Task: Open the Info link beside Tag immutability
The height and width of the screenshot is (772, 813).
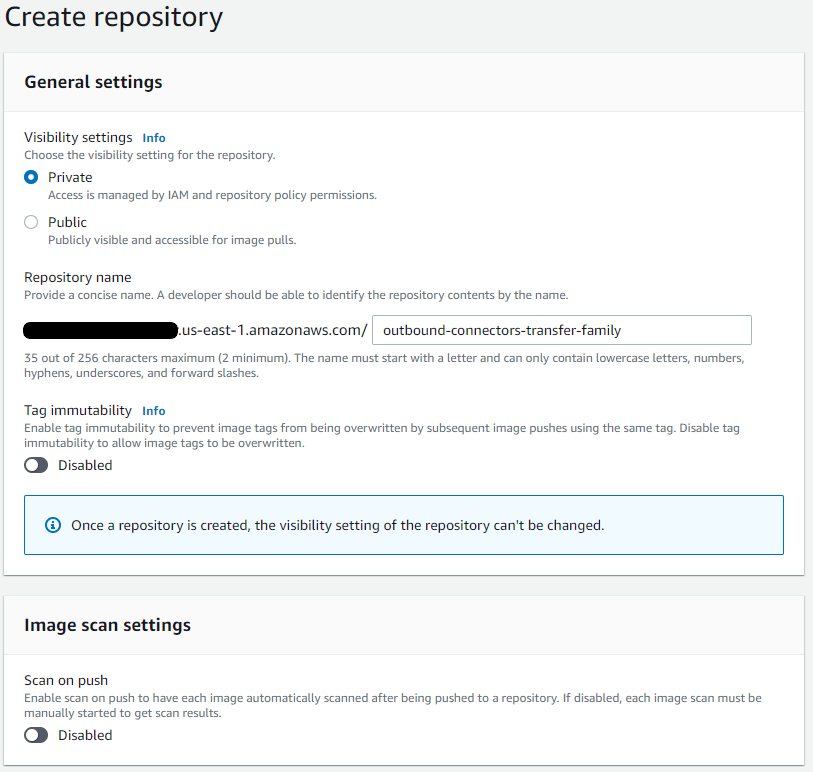Action: [153, 410]
